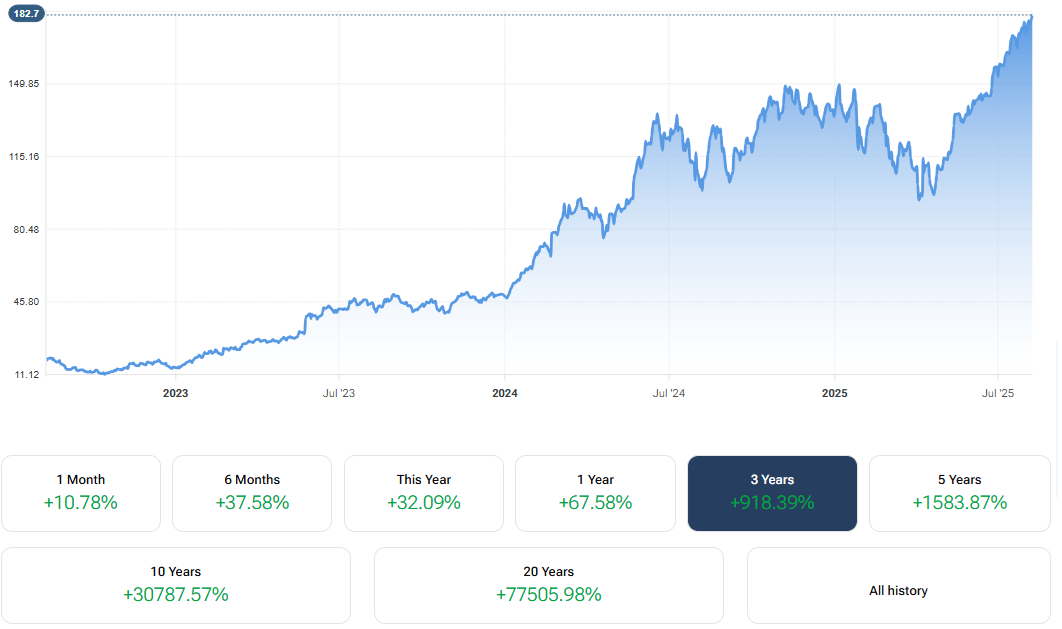
Task: Click the Jul '23 x-axis label
Action: pyautogui.click(x=339, y=394)
